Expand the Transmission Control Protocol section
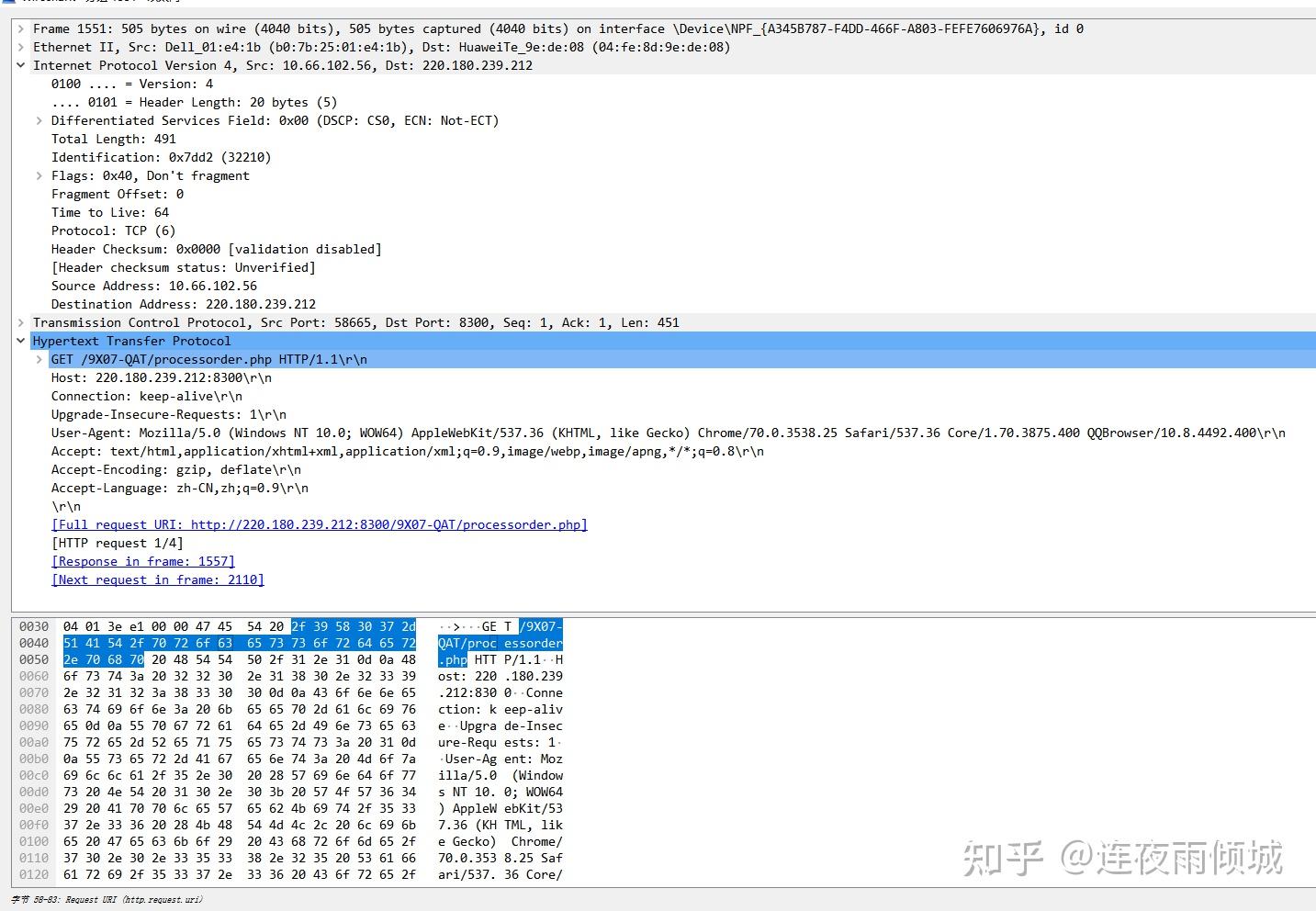This screenshot has height=911, width=1316. 20,322
